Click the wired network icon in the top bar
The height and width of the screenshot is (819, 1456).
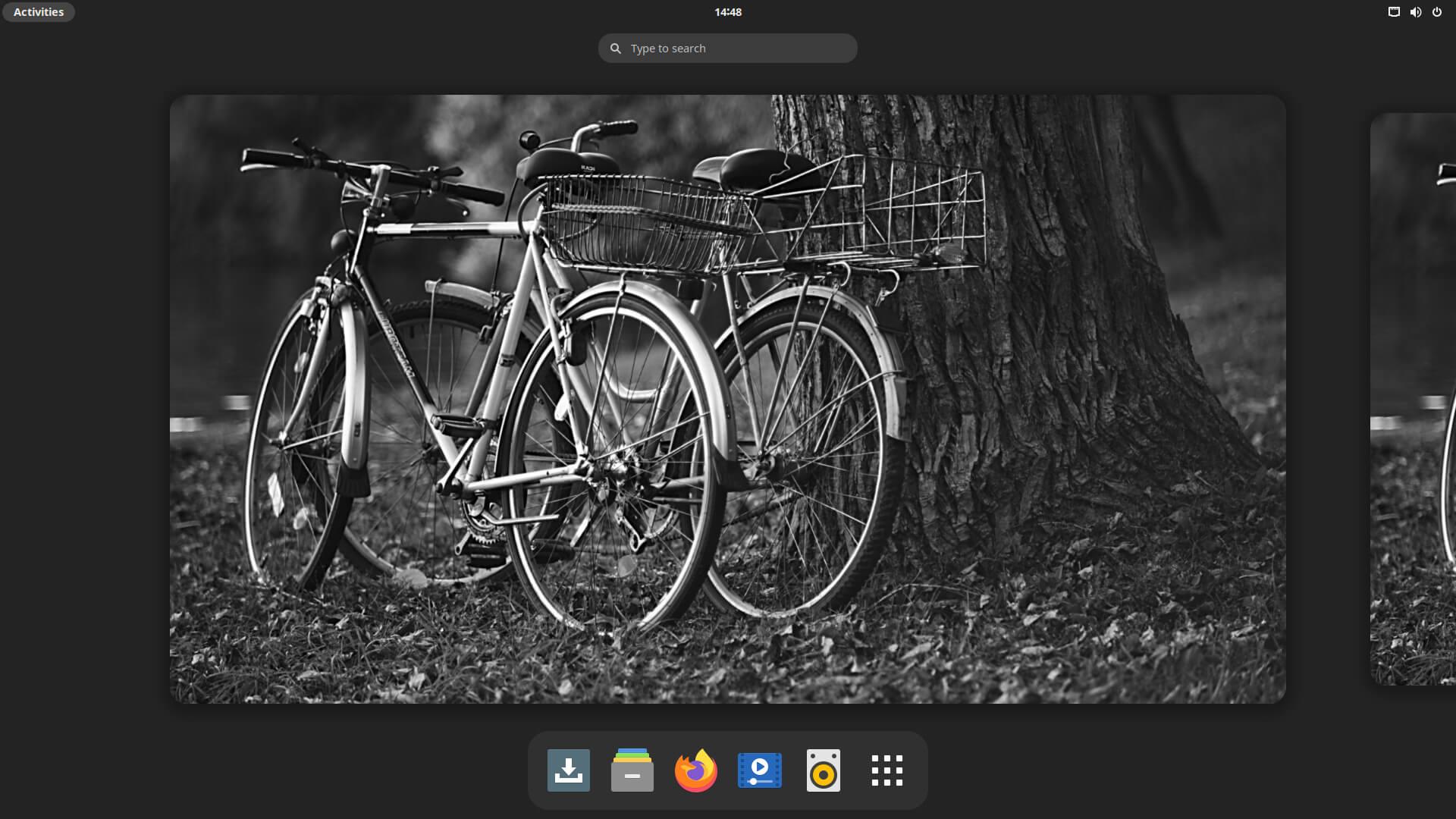[1393, 11]
